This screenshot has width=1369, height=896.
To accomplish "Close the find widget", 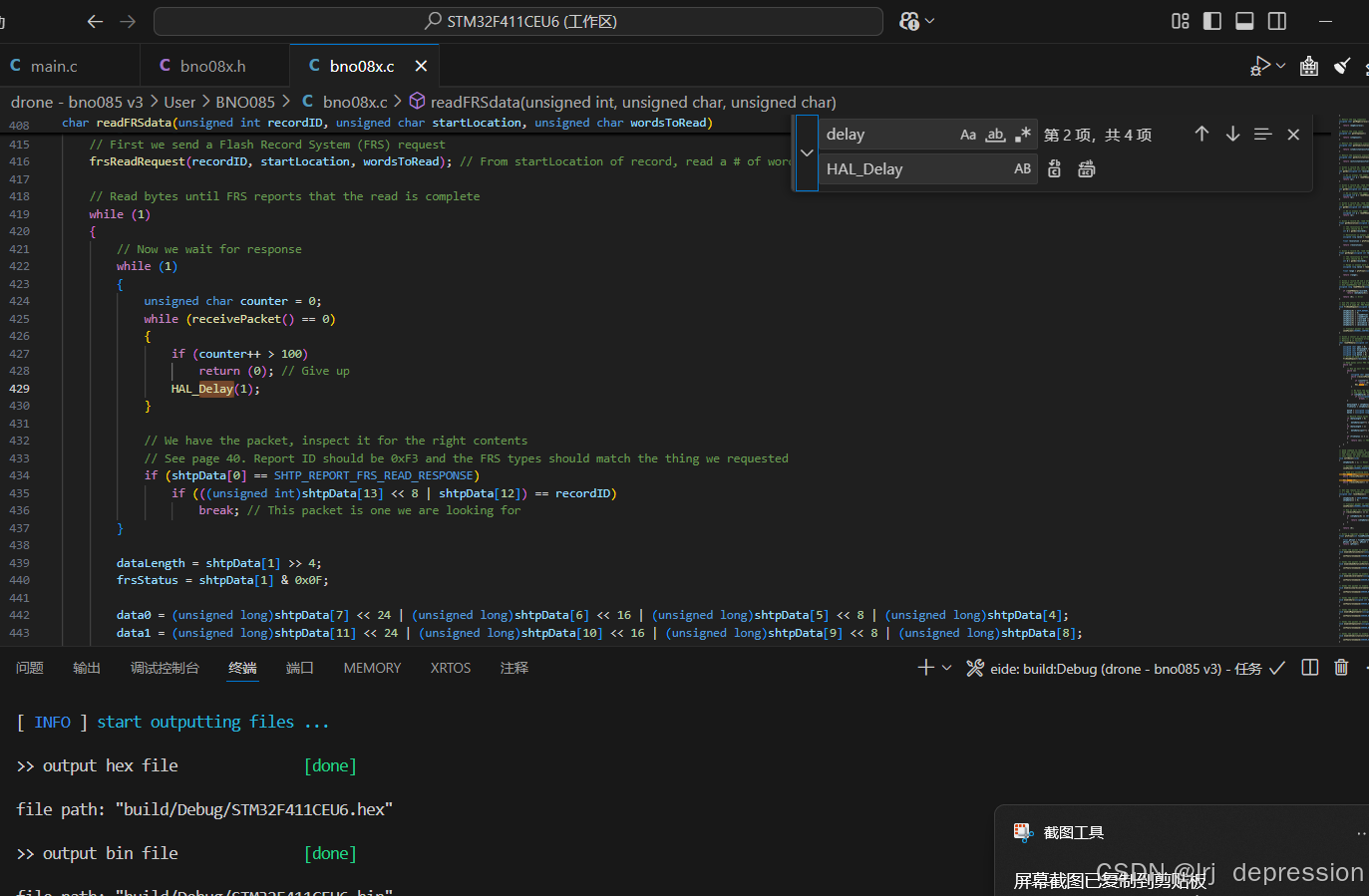I will pyautogui.click(x=1293, y=135).
